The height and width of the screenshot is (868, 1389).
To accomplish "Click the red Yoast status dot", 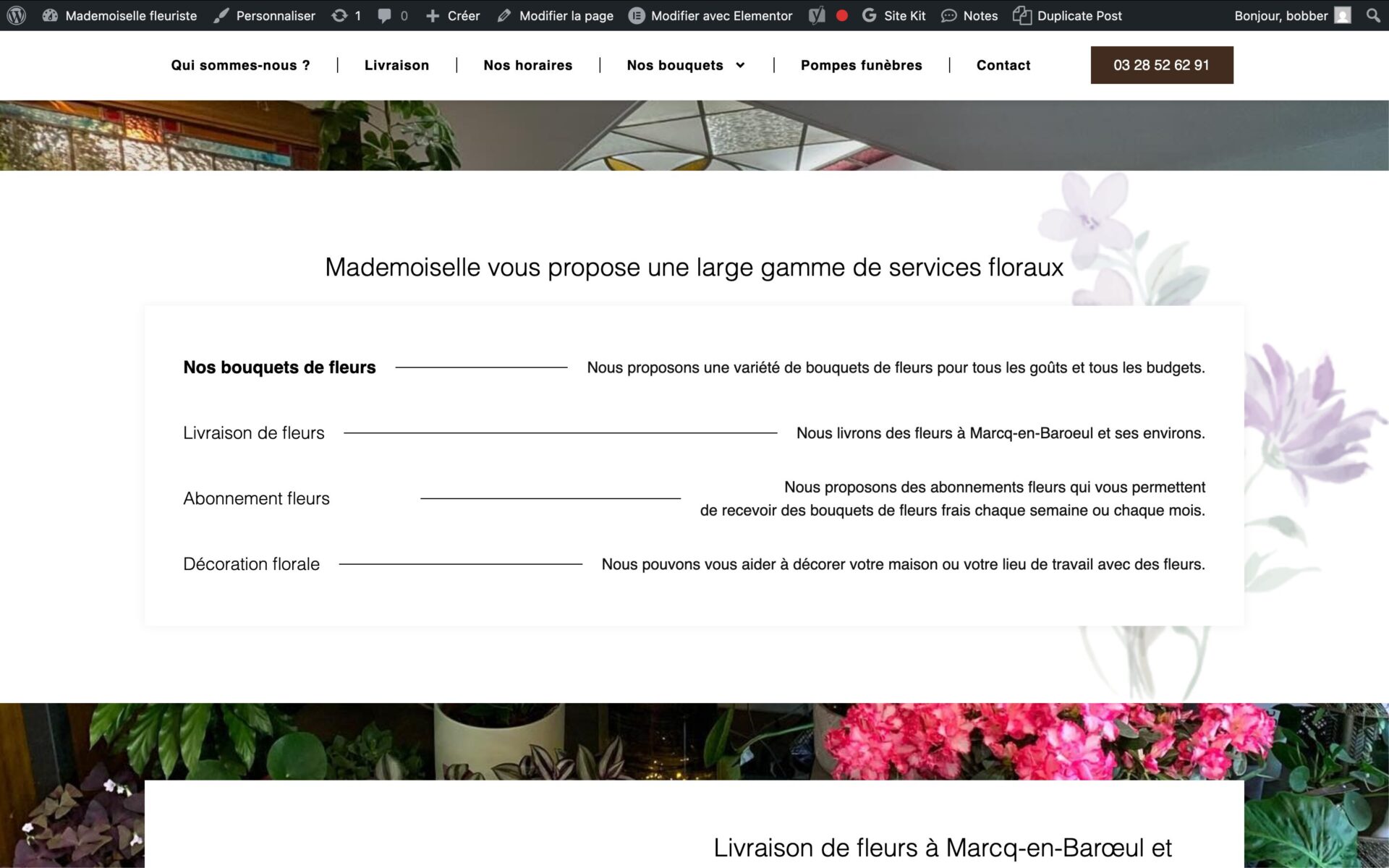I will [841, 15].
